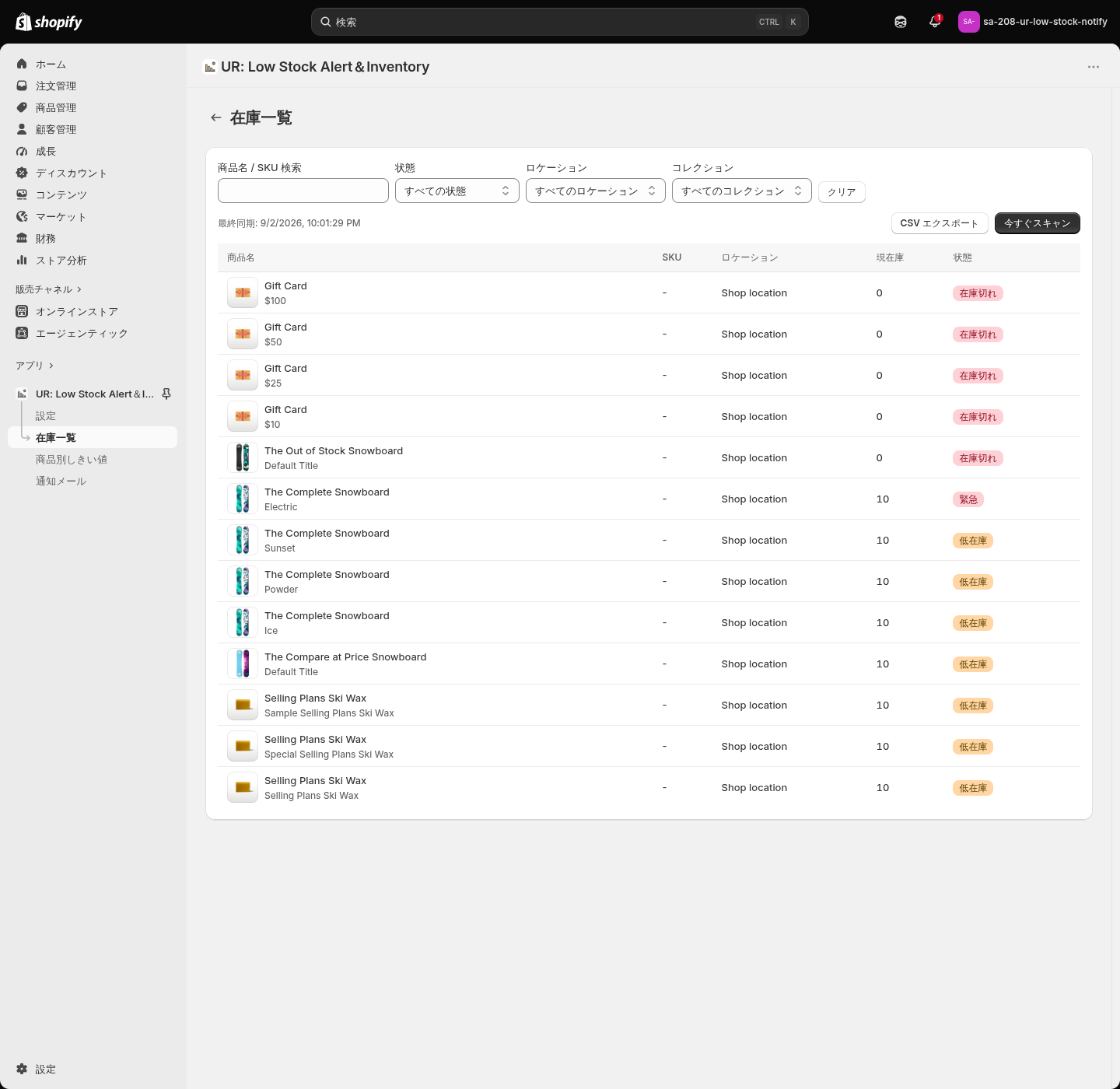Click the Shop location cell for Gift Card $10

(754, 417)
